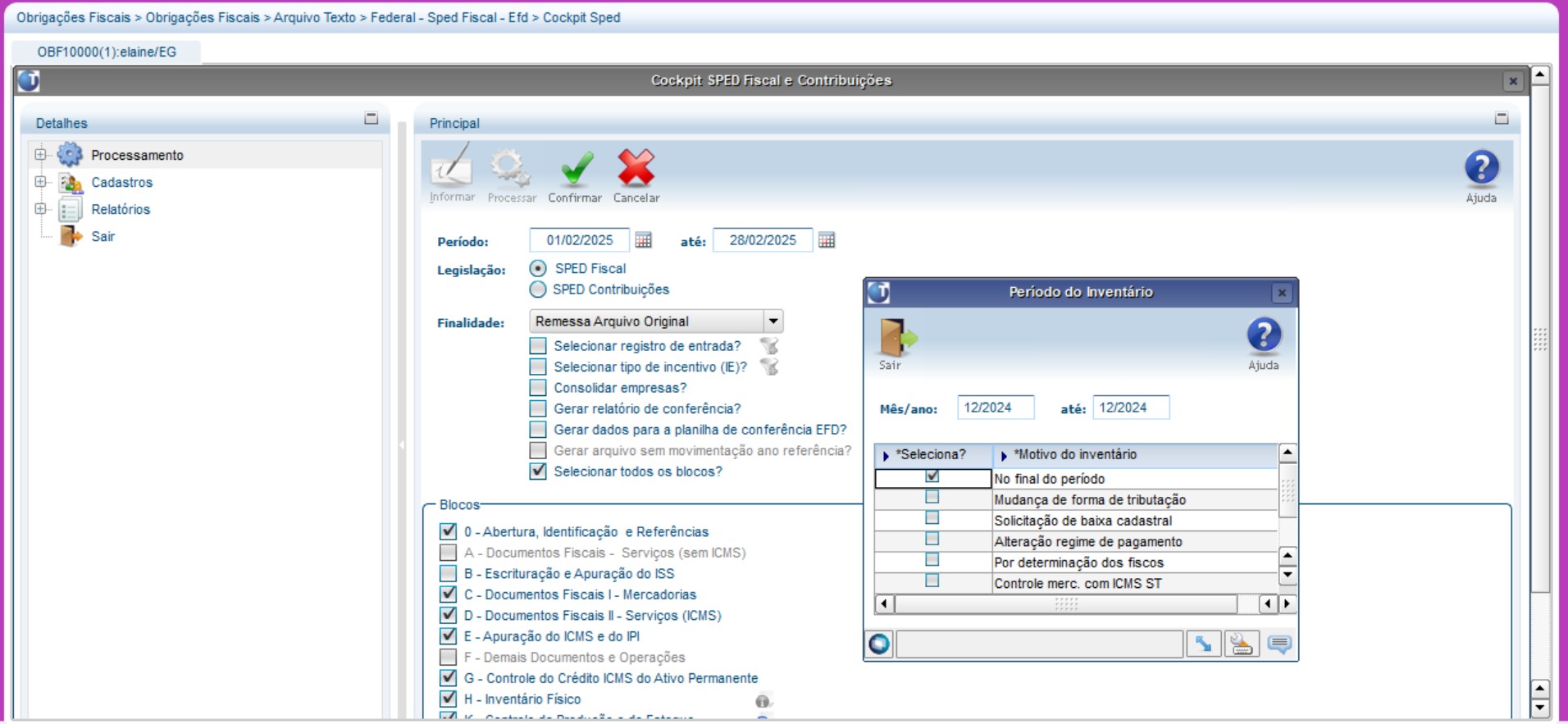Expand the Processamento tree node
Viewport: 1568px width, 724px height.
[x=40, y=154]
